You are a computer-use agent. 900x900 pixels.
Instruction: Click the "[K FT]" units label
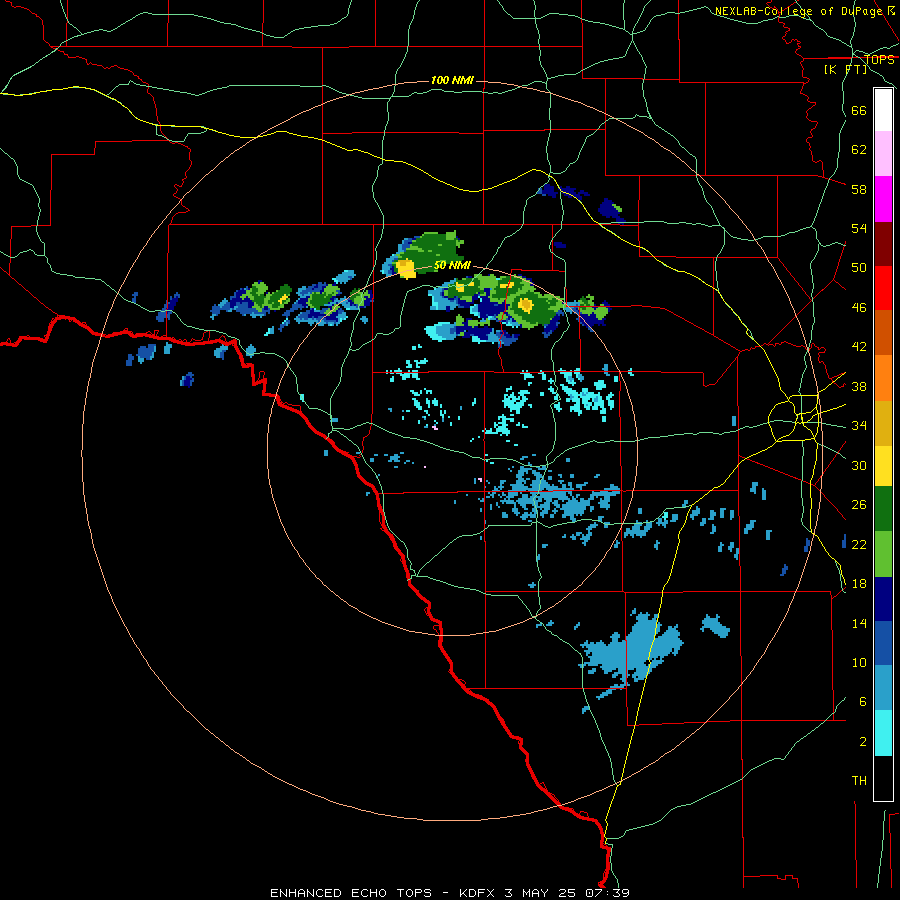(845, 69)
